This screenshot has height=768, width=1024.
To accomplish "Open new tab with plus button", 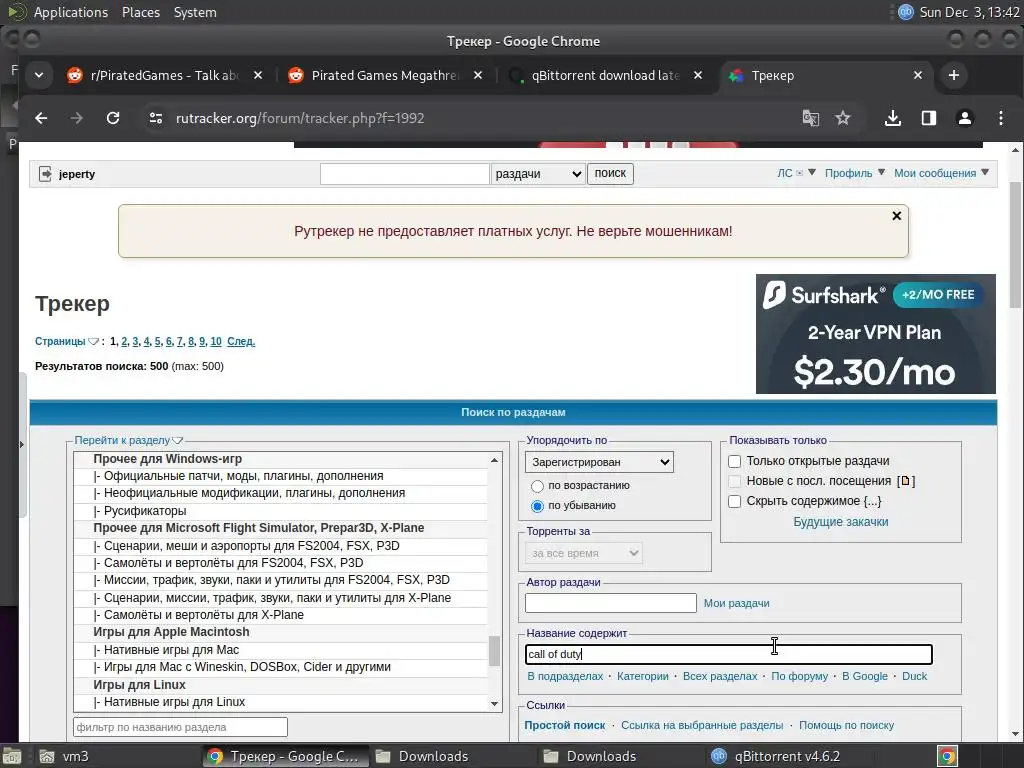I will tap(953, 75).
